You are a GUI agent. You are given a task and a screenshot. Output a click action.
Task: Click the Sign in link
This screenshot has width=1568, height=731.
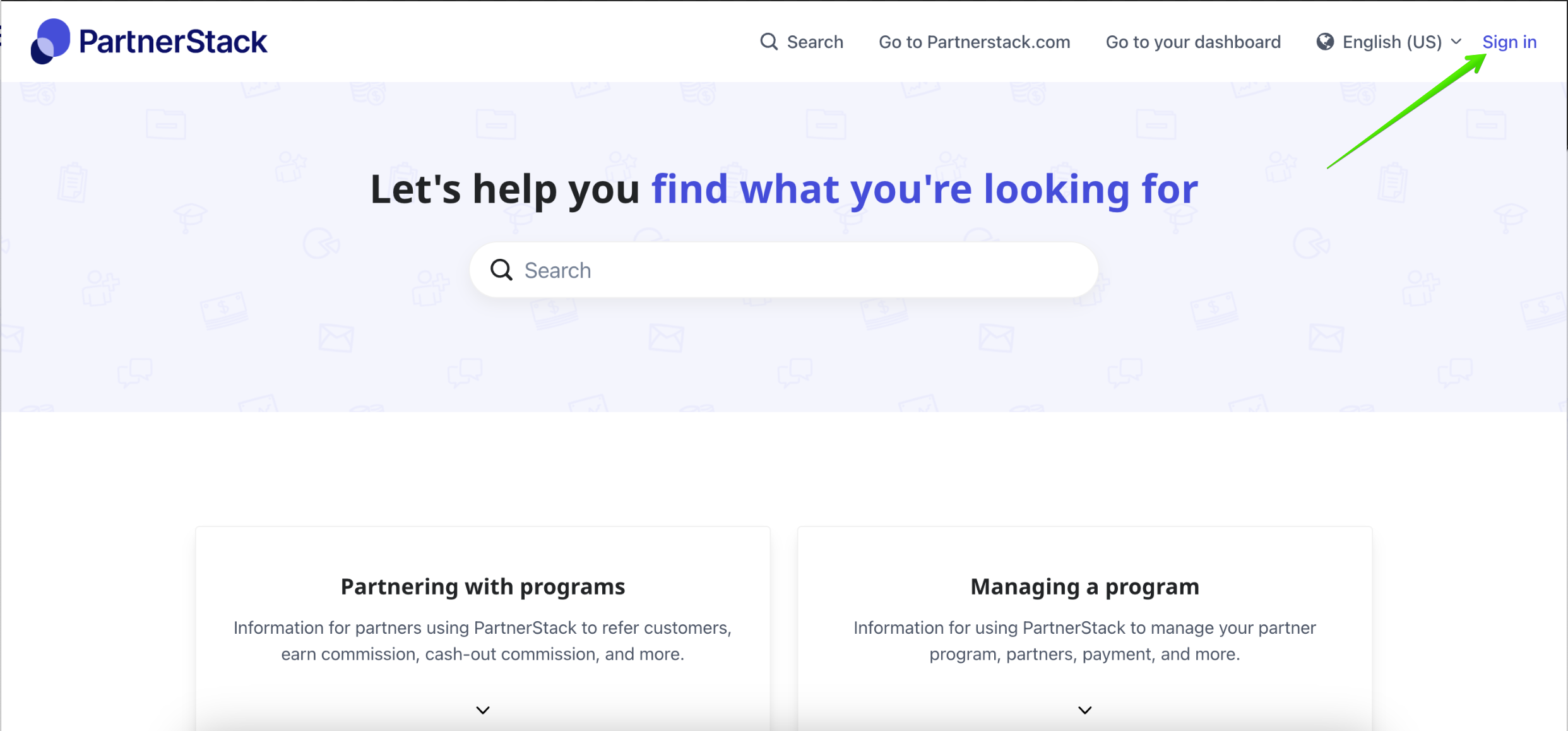[1510, 42]
